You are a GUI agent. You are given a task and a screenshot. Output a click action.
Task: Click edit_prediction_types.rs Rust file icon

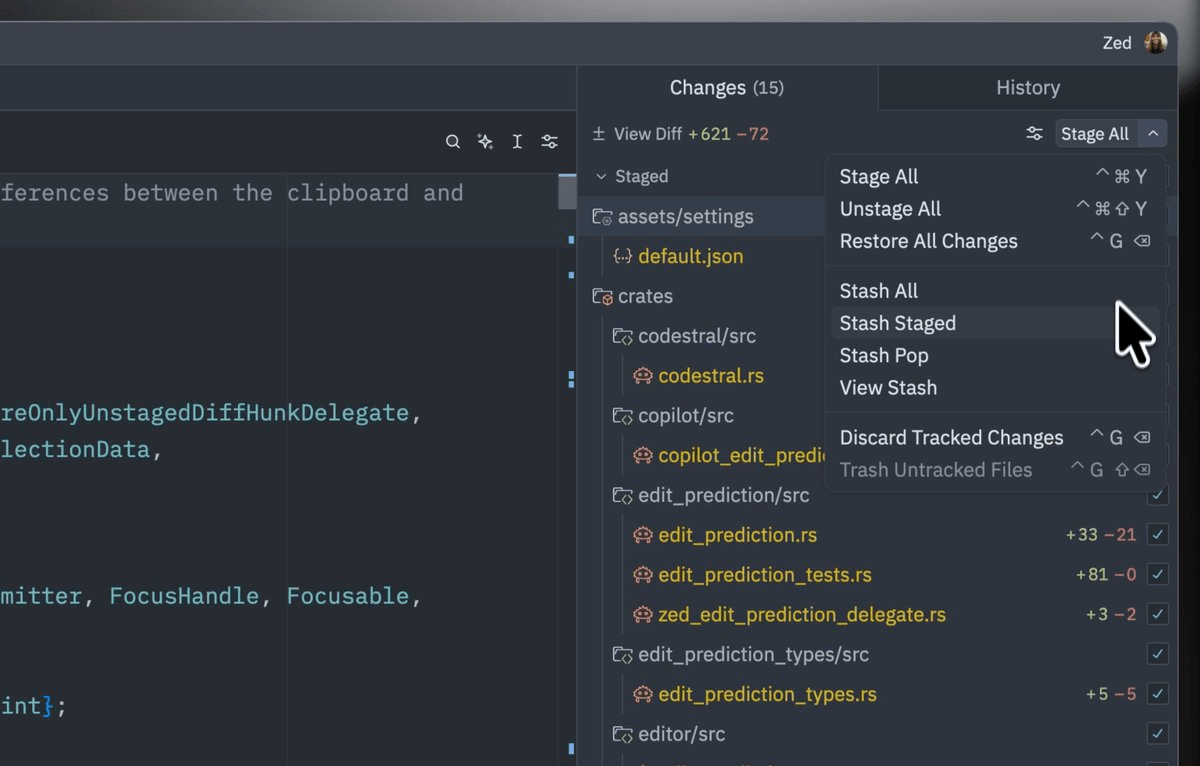pos(643,694)
